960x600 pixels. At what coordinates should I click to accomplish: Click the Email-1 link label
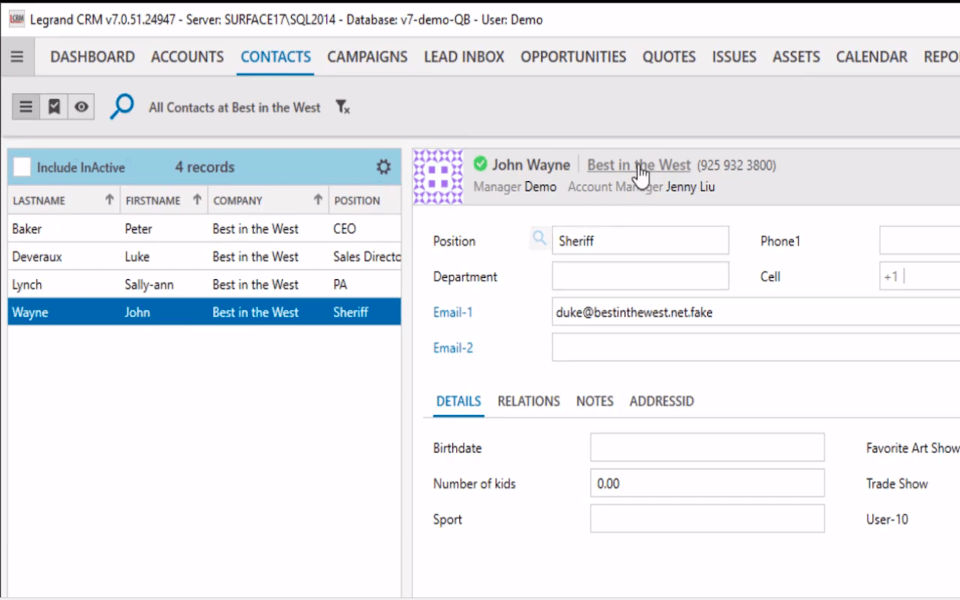pyautogui.click(x=452, y=312)
